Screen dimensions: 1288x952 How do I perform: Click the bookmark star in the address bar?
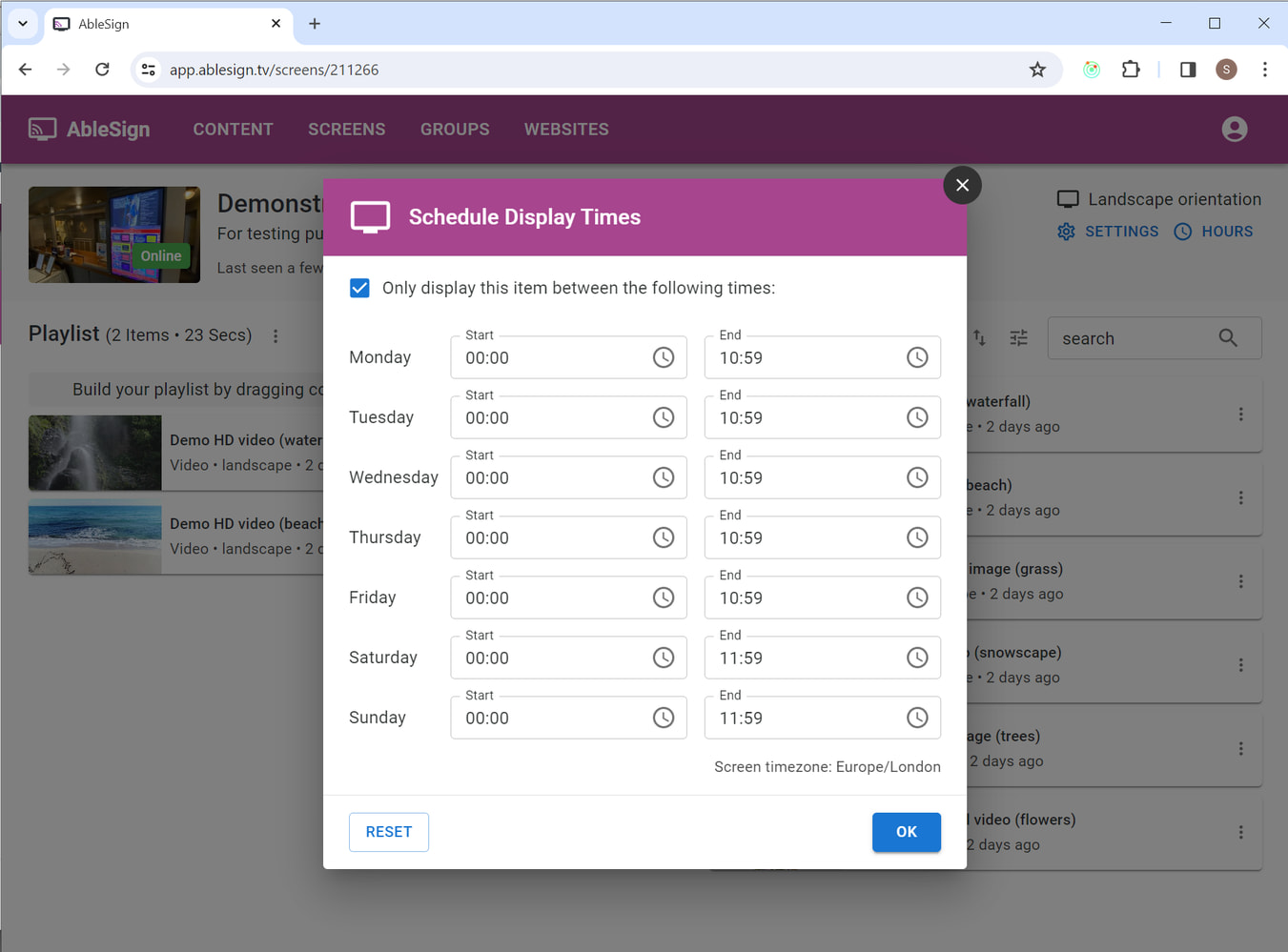coord(1037,70)
